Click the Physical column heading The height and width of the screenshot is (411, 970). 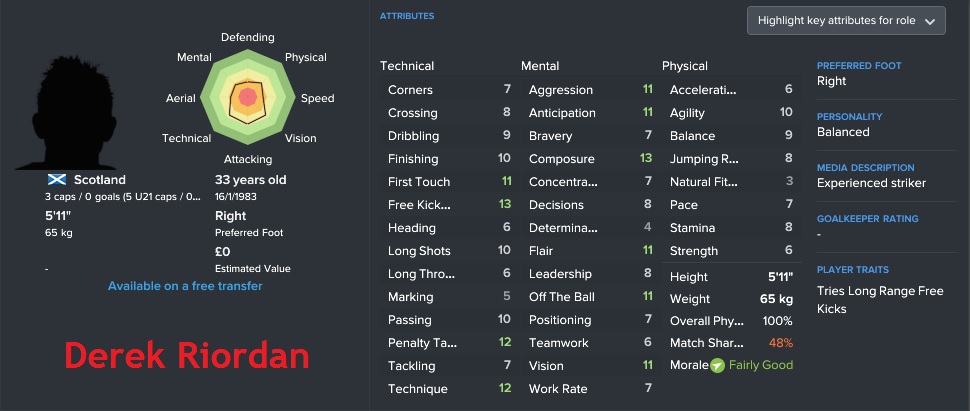point(685,66)
